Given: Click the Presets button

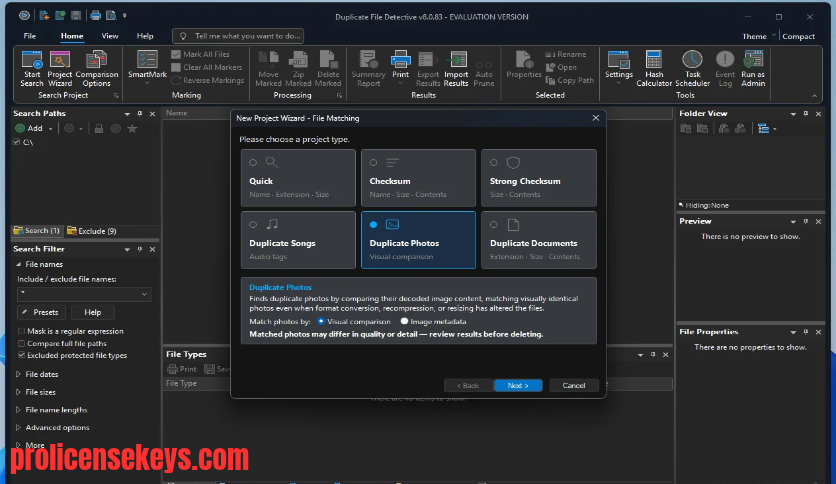Looking at the screenshot, I should 41,312.
